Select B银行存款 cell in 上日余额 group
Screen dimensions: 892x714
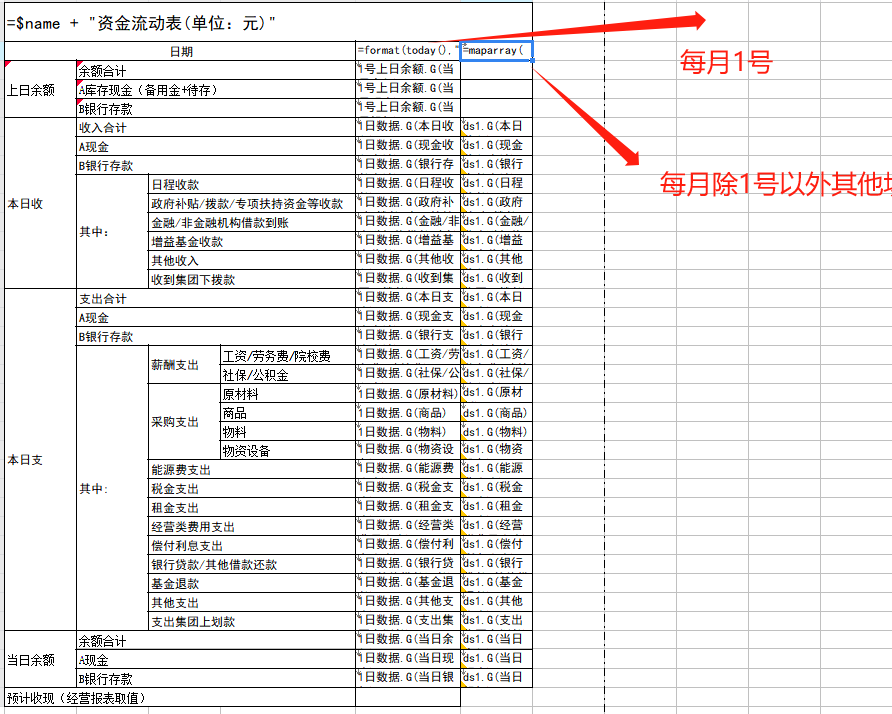pos(216,108)
